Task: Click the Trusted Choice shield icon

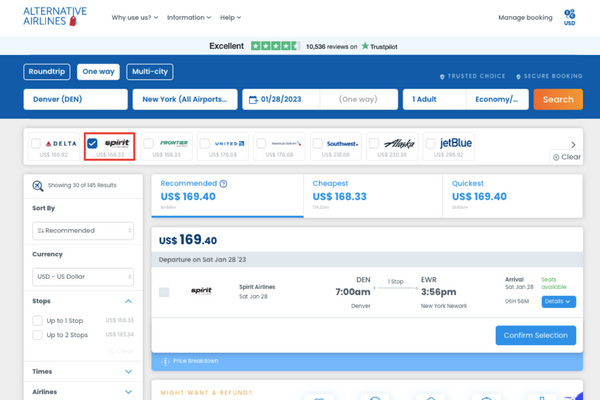Action: (442, 77)
